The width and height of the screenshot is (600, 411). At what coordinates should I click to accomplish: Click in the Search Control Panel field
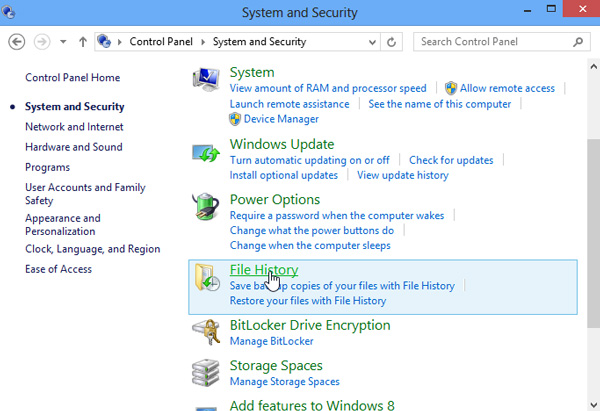502,42
